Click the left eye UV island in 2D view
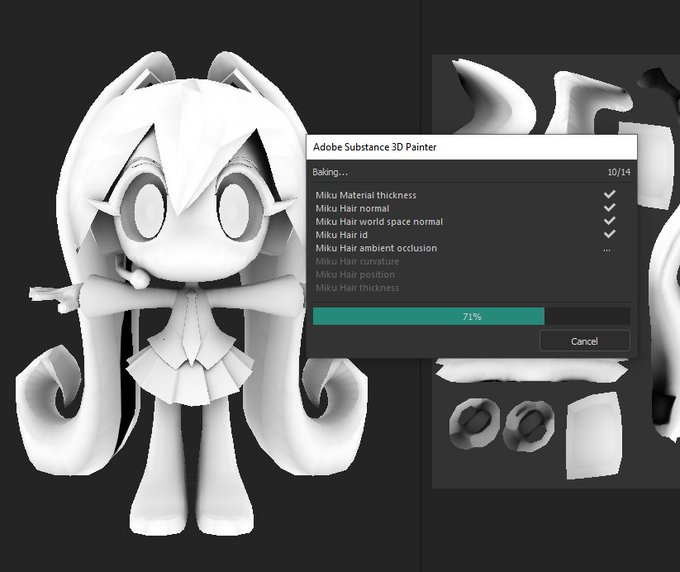680x572 pixels. tap(474, 423)
